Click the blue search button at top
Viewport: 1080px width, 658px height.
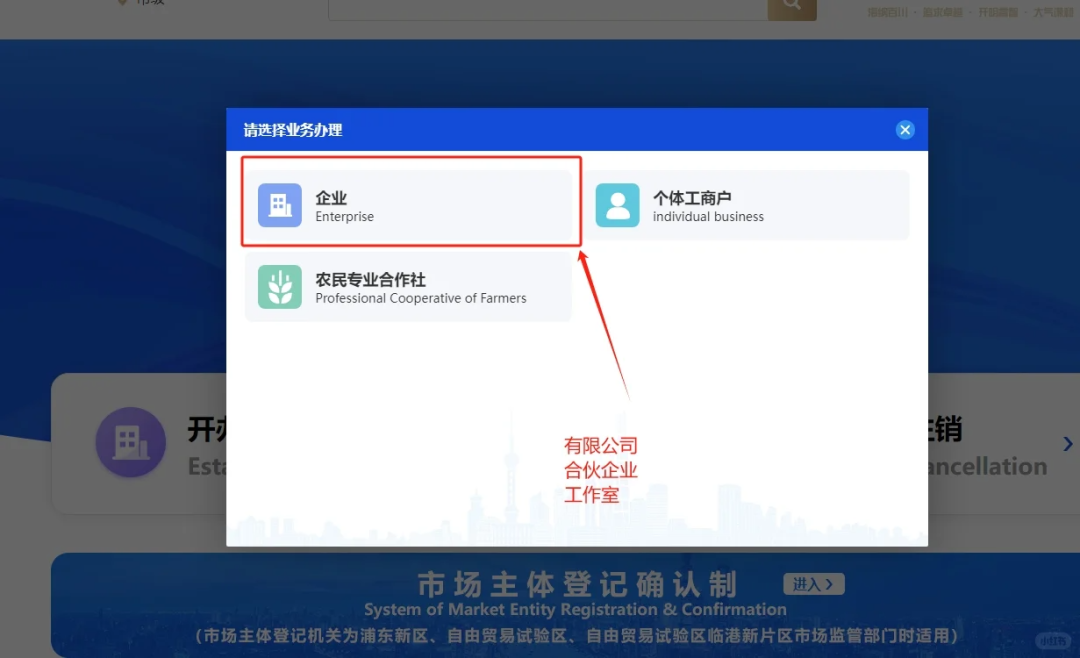tap(791, 6)
